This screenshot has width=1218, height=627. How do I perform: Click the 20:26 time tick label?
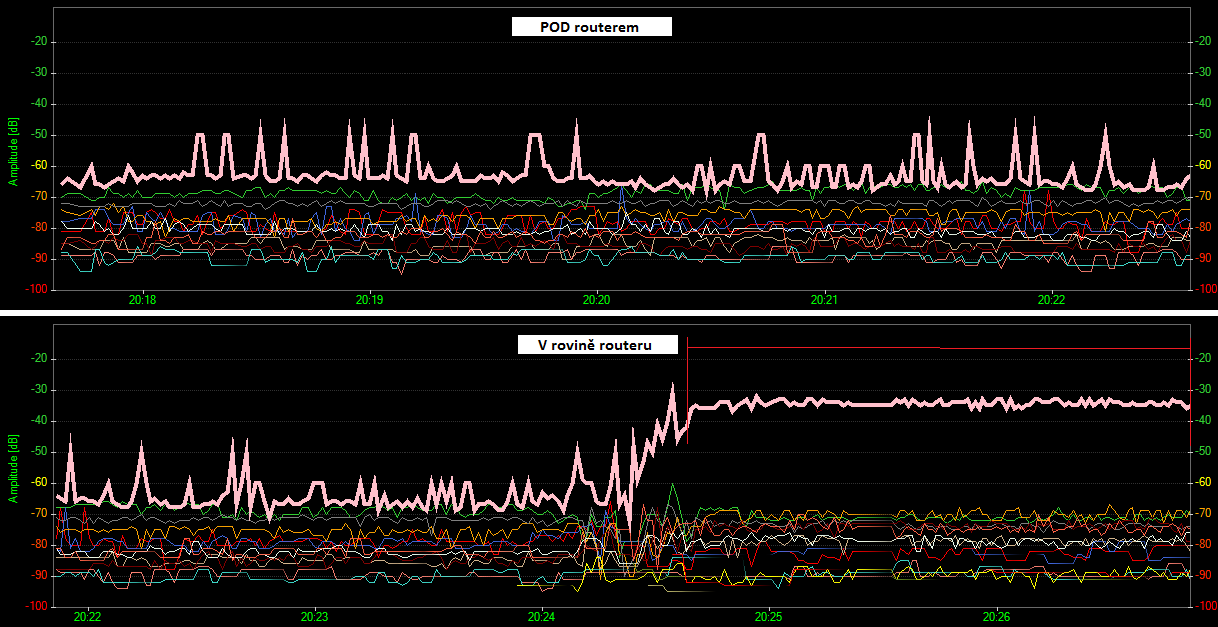[x=996, y=617]
